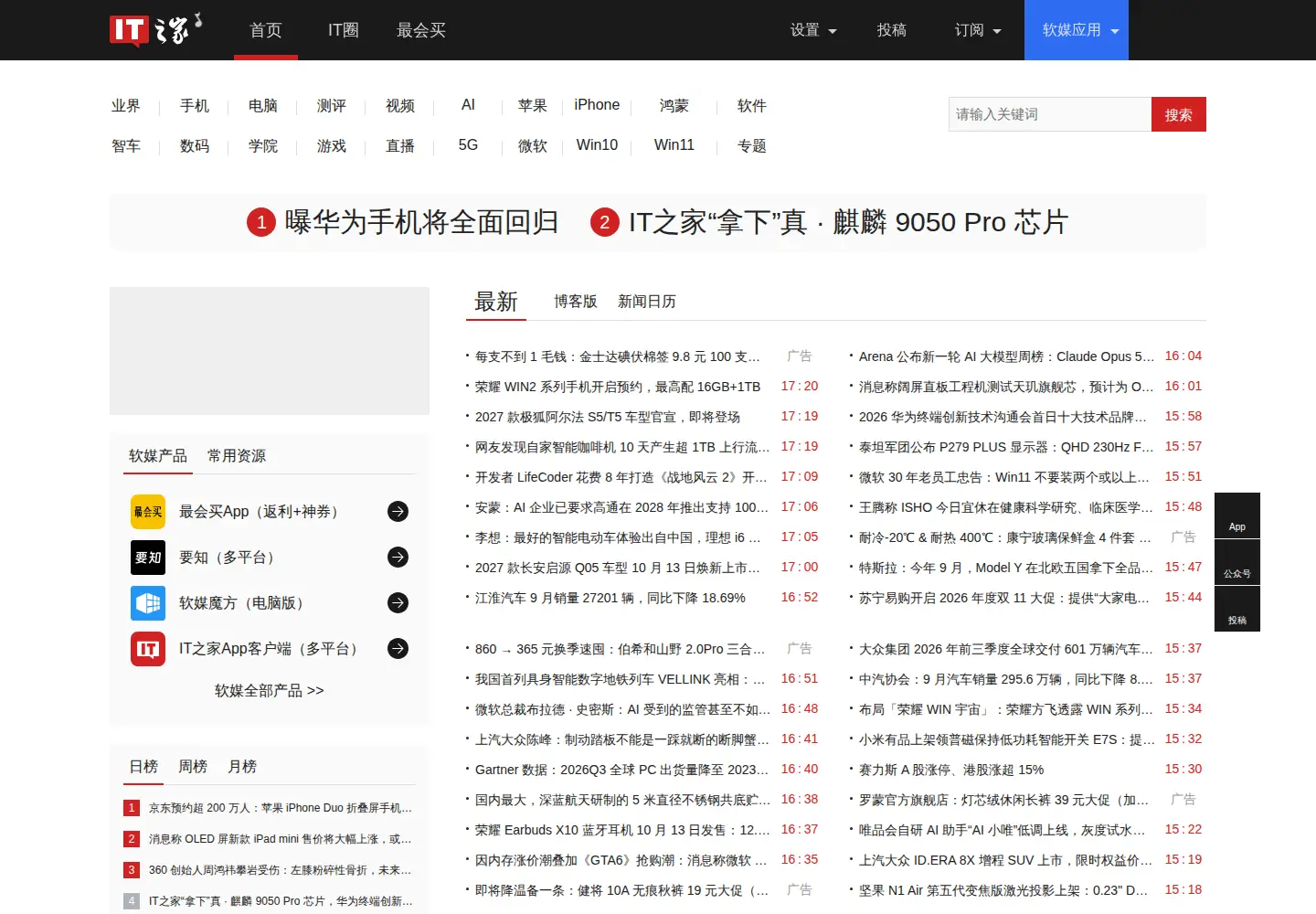
Task: Click arrow circle next to IT之家App客户端
Action: [398, 648]
